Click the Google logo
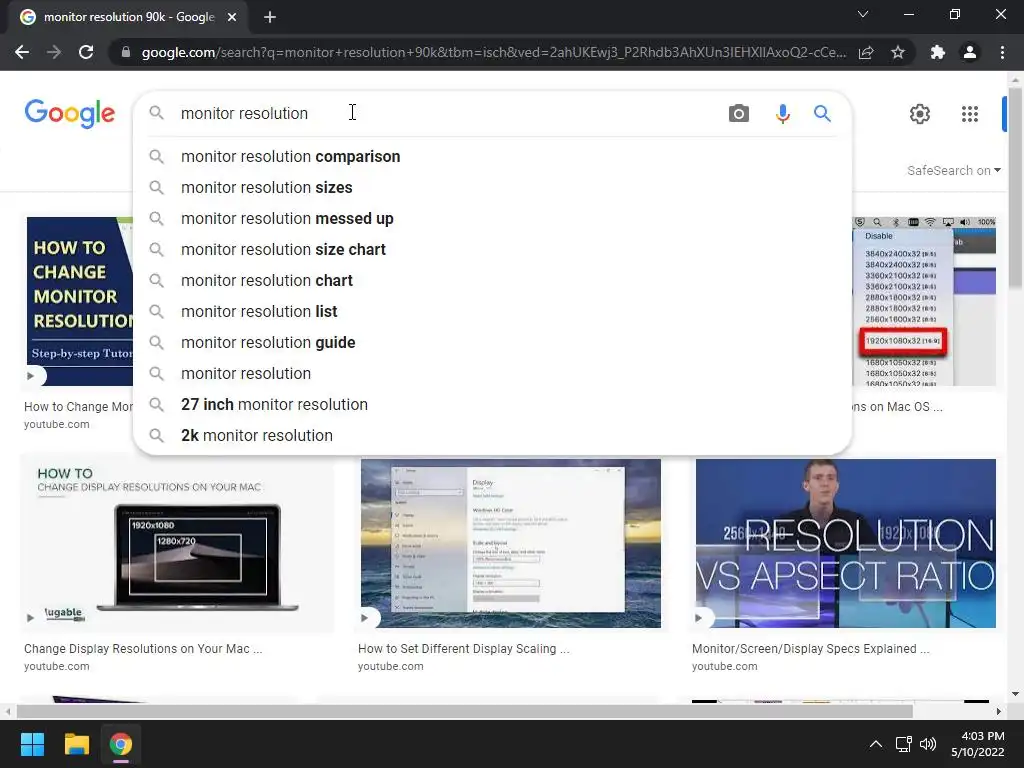This screenshot has width=1024, height=768. coord(70,114)
